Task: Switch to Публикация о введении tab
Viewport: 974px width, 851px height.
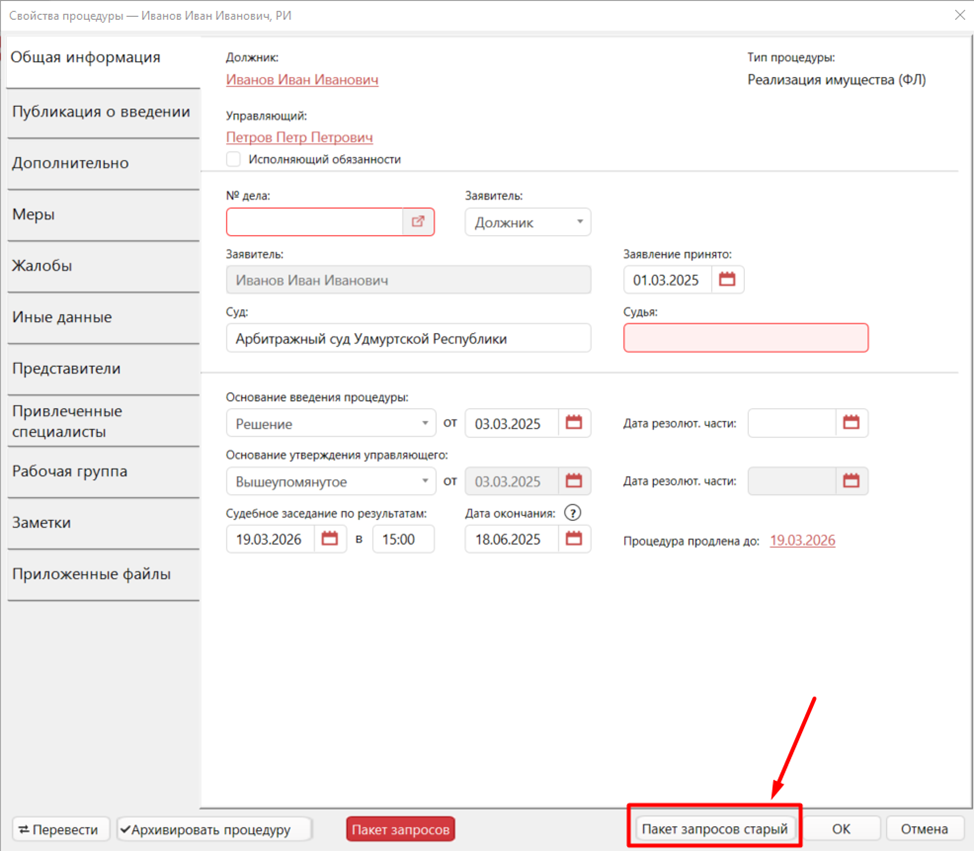Action: [101, 112]
